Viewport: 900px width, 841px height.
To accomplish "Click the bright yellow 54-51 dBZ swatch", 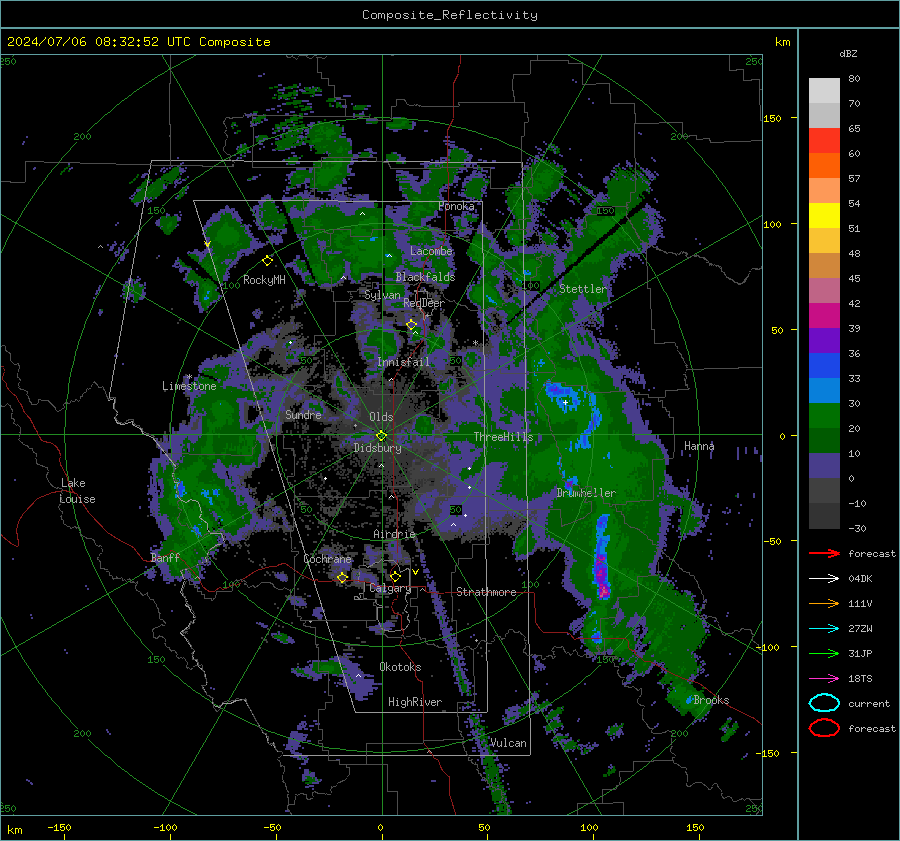I will pyautogui.click(x=824, y=215).
